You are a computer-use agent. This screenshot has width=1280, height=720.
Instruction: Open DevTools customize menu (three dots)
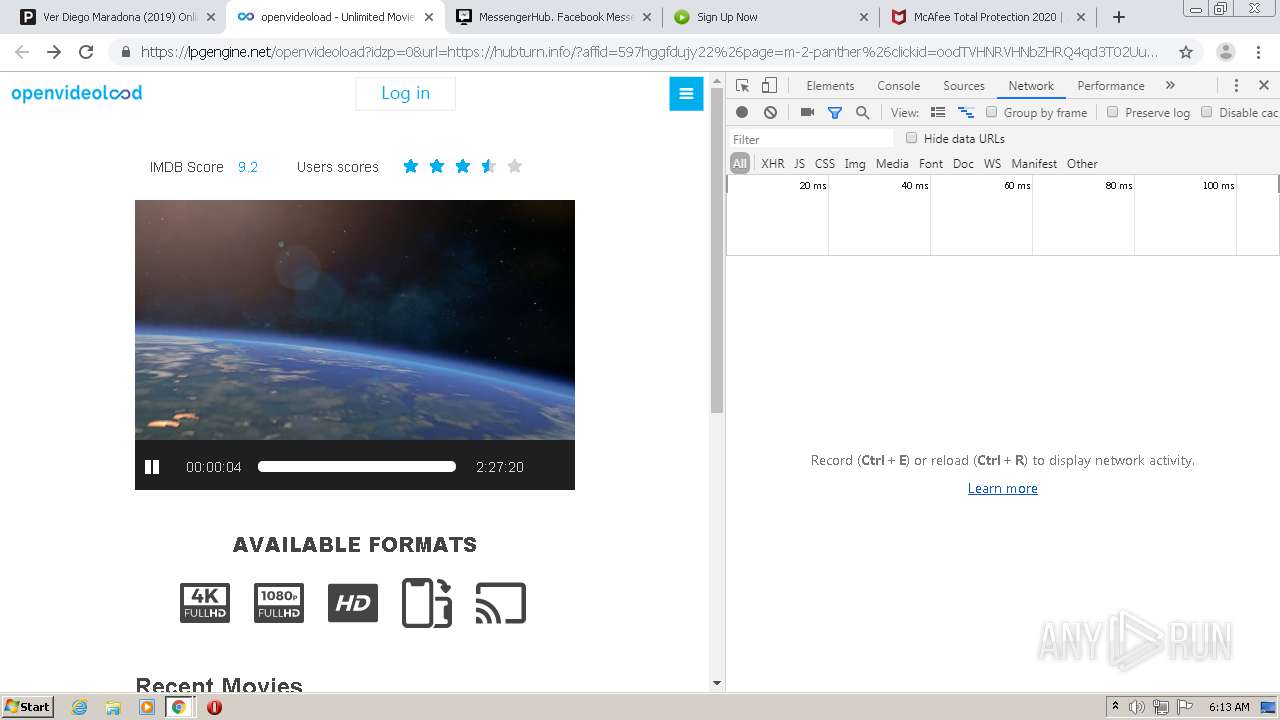tap(1236, 86)
